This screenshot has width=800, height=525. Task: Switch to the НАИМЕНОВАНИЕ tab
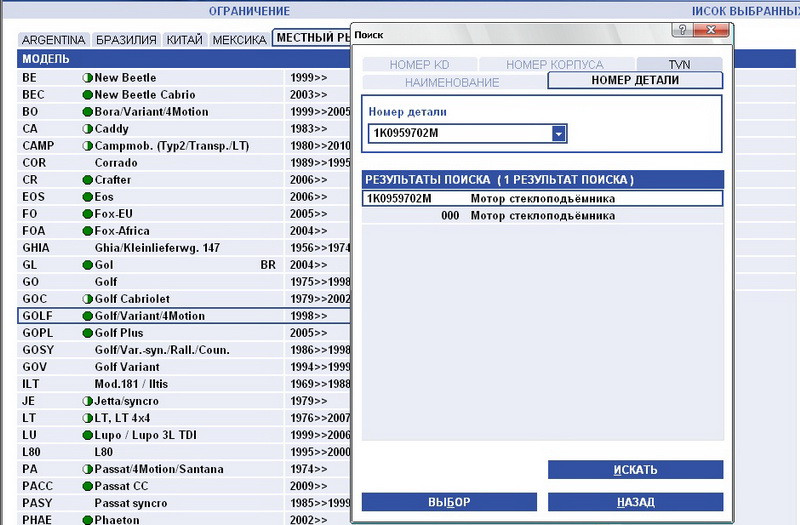(x=452, y=82)
